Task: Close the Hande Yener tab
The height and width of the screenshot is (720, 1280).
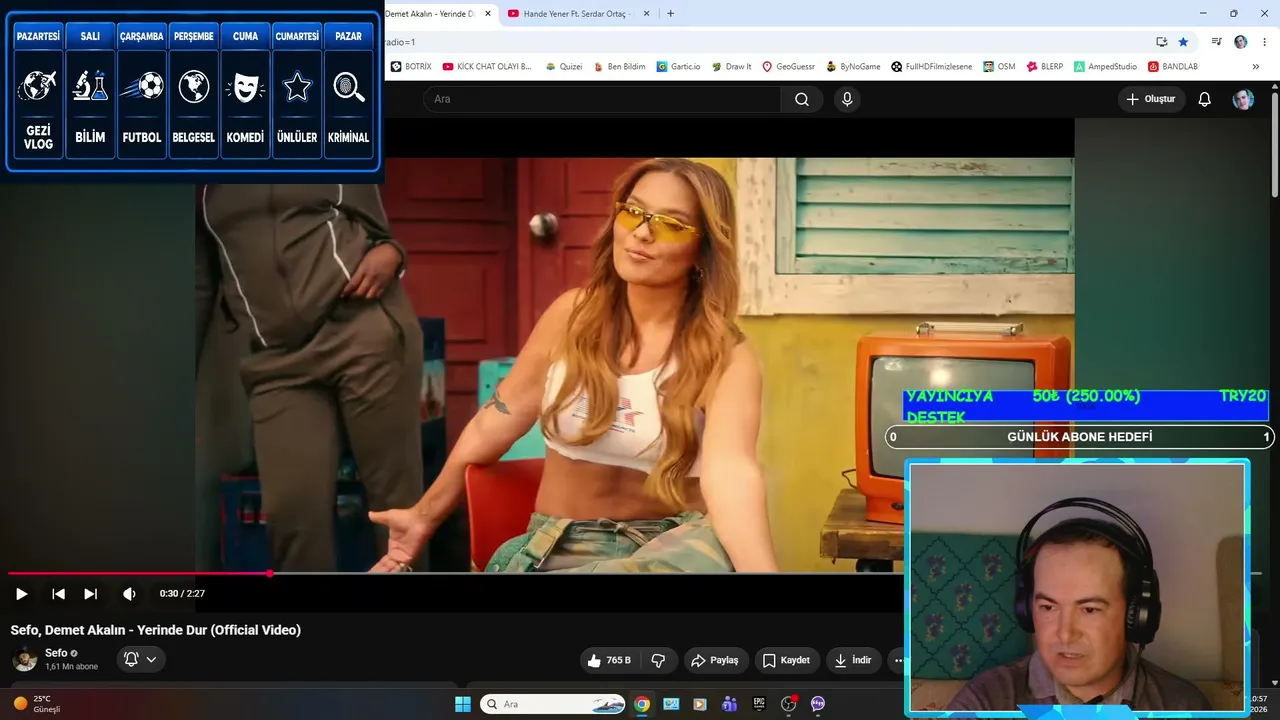Action: click(646, 13)
